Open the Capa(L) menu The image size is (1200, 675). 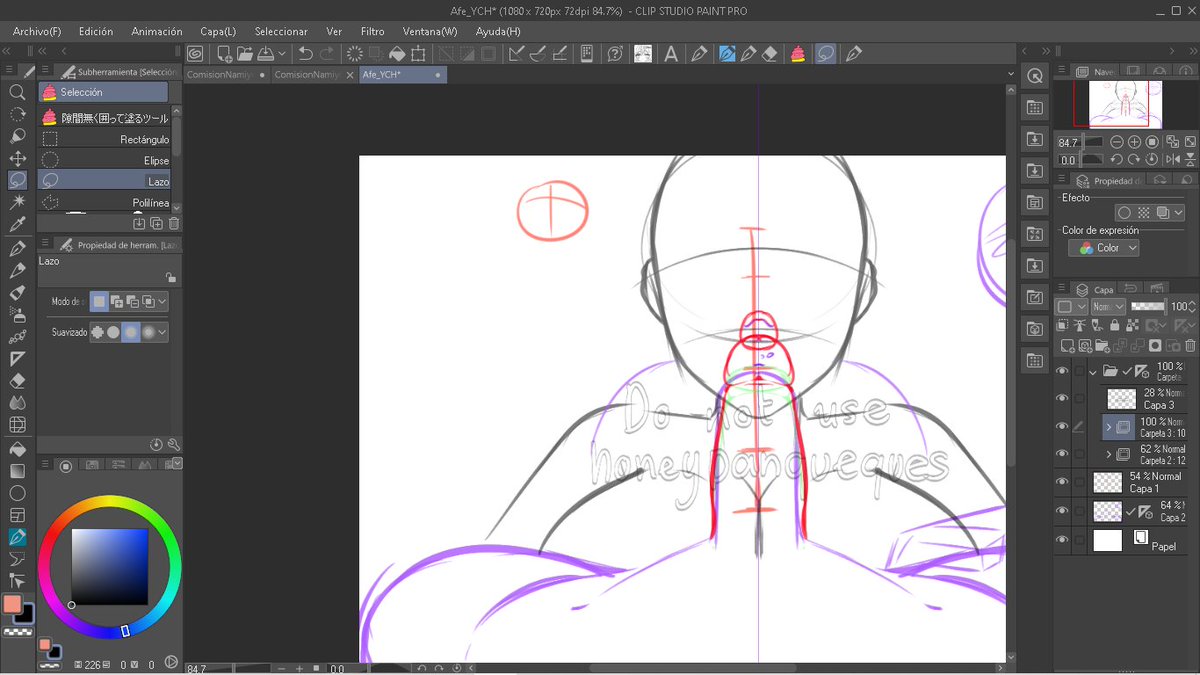pyautogui.click(x=218, y=31)
